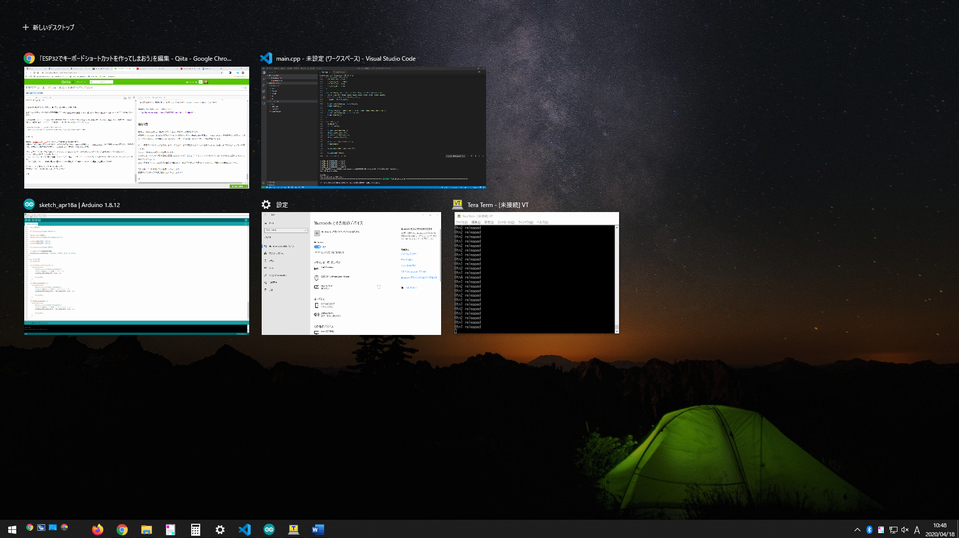Click the small blue screen quick-launch icon
This screenshot has width=959, height=538.
(x=53, y=528)
